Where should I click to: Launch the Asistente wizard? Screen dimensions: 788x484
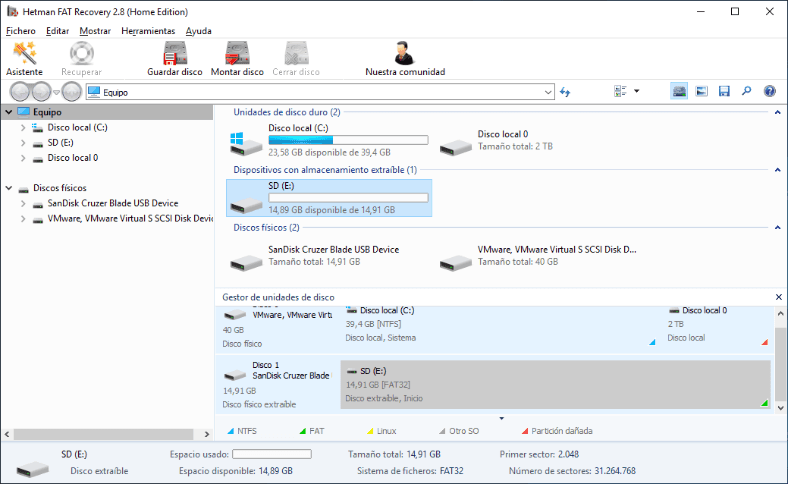tap(24, 58)
